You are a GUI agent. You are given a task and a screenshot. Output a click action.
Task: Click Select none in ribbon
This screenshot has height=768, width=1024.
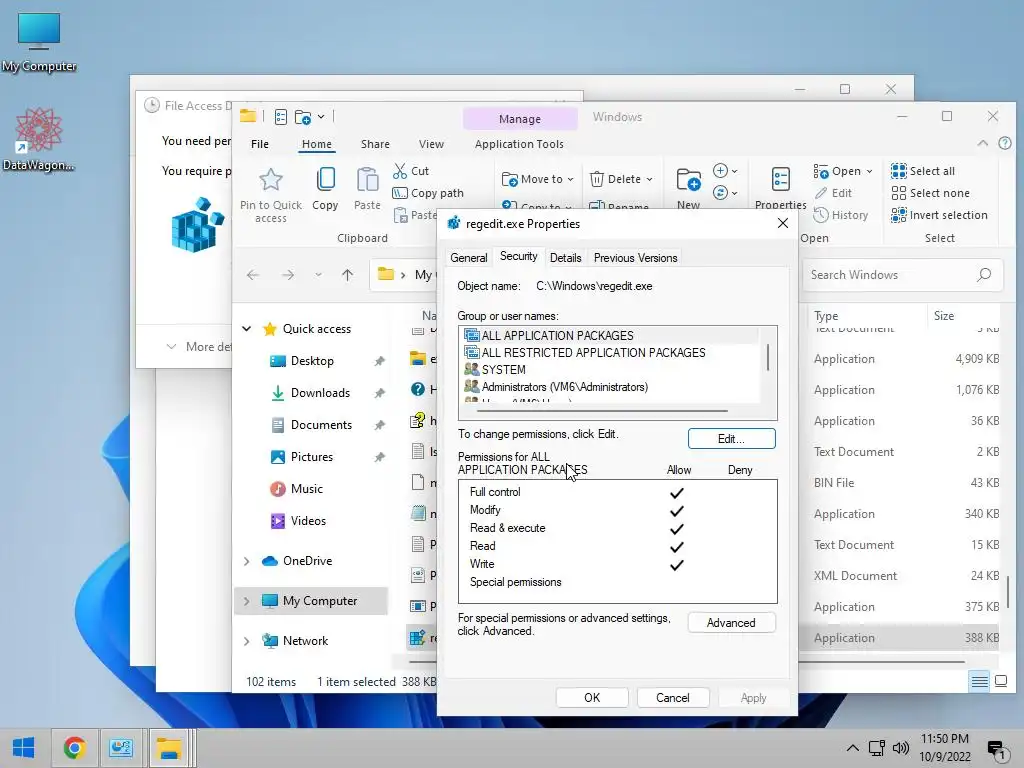[931, 193]
